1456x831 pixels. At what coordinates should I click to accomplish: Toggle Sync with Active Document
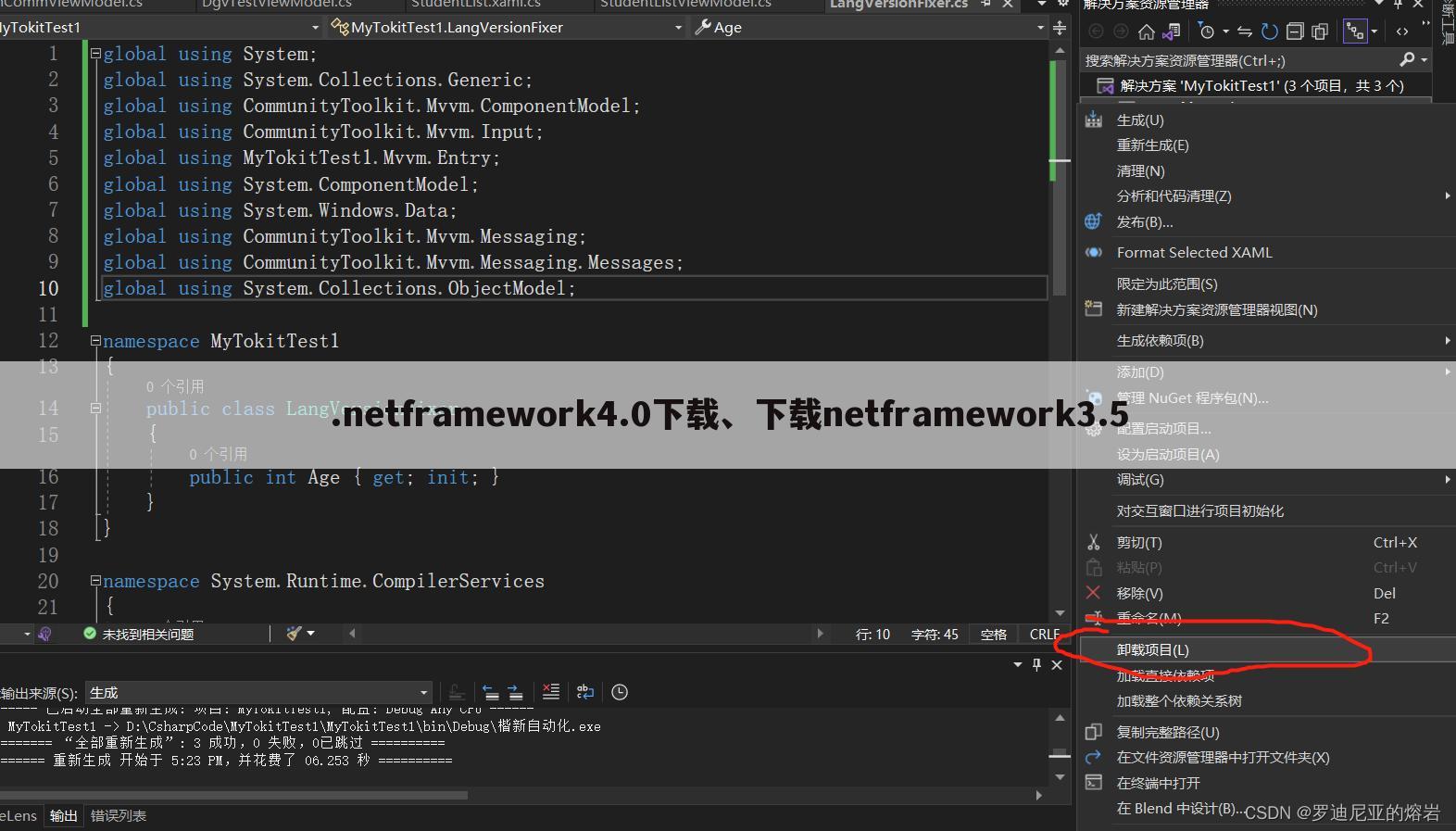[1245, 31]
